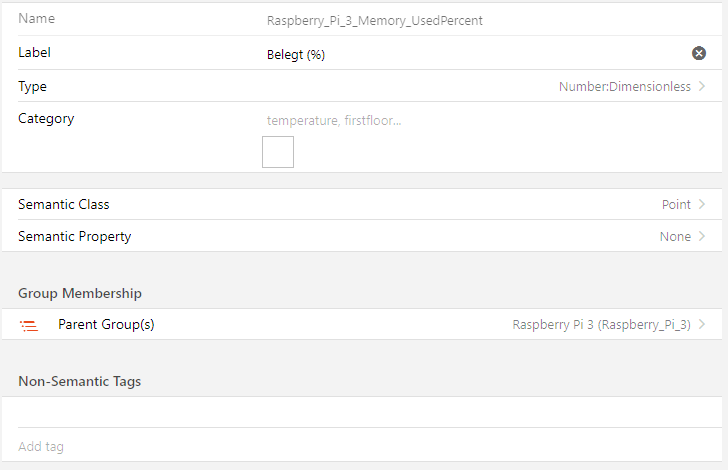Click the Semantic Property row label
The width and height of the screenshot is (728, 470).
pyautogui.click(x=74, y=237)
